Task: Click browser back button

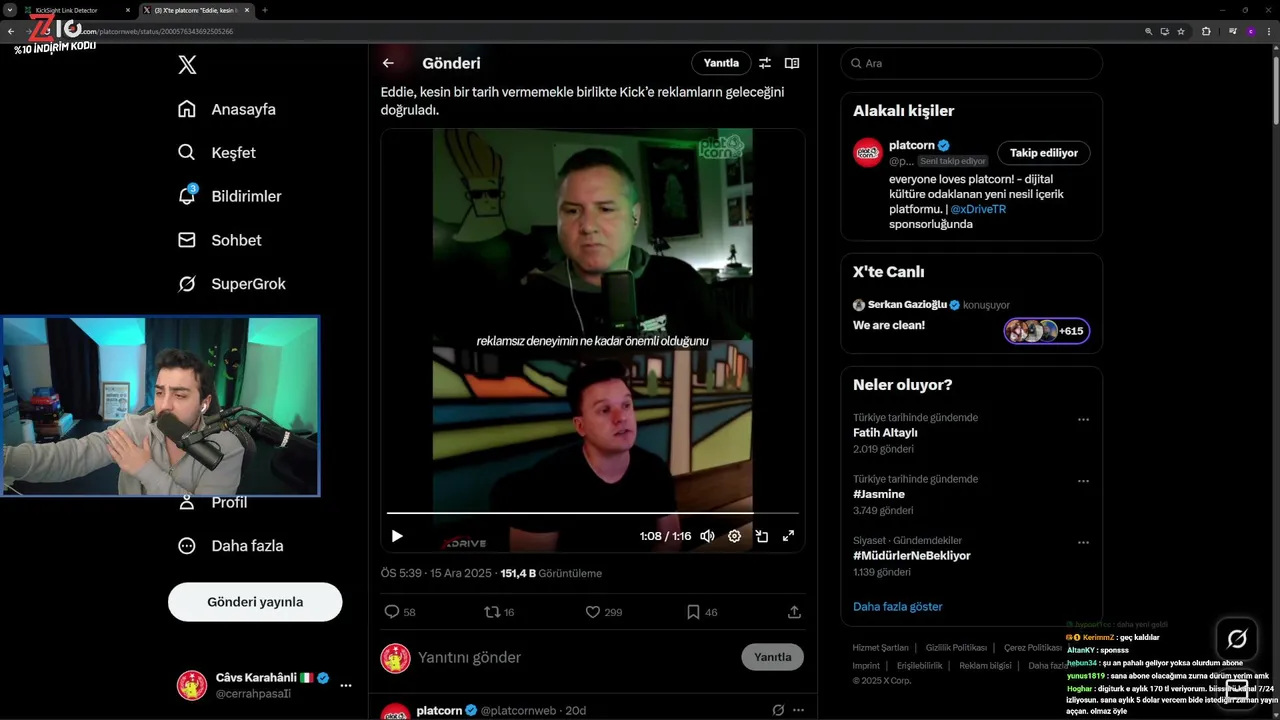Action: pyautogui.click(x=11, y=31)
